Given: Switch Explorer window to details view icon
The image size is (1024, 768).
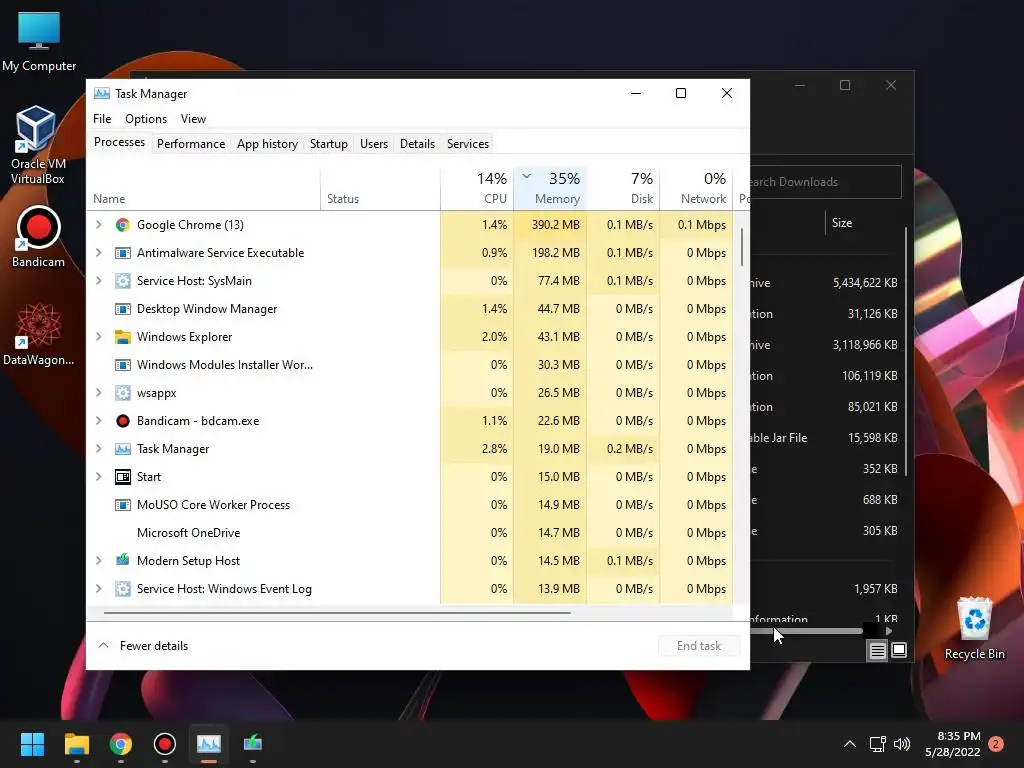Looking at the screenshot, I should (877, 650).
